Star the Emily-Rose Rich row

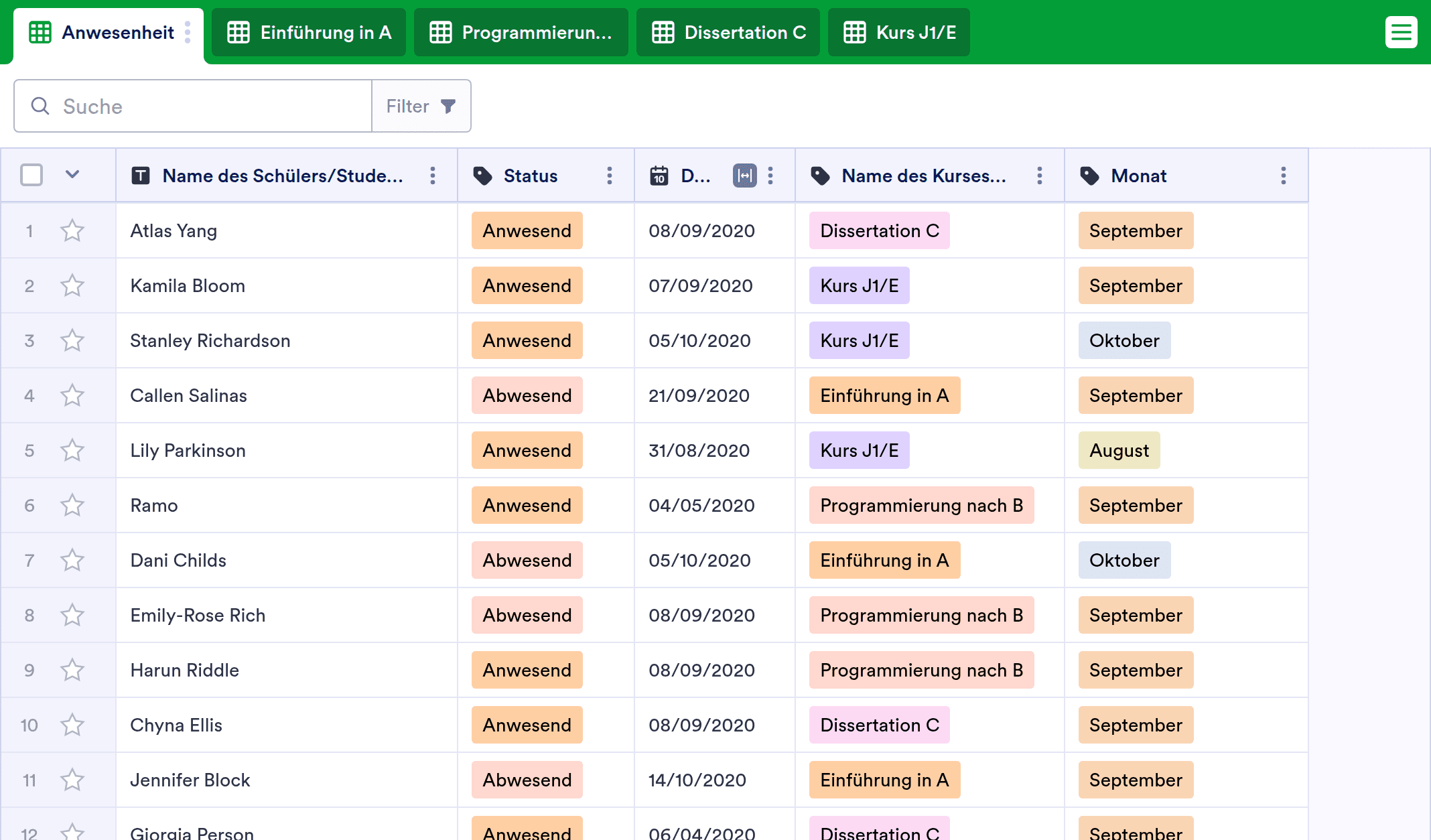pyautogui.click(x=72, y=615)
